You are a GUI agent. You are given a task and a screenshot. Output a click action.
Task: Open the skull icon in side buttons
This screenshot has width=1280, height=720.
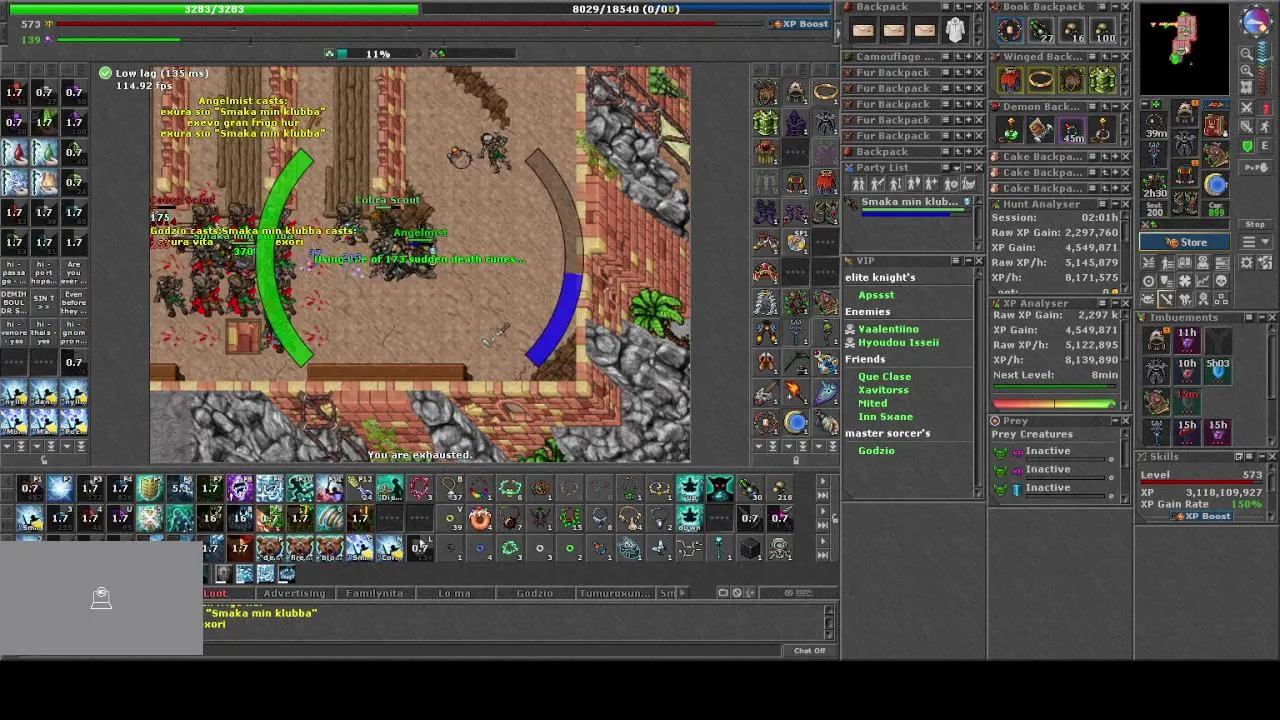pyautogui.click(x=1221, y=281)
